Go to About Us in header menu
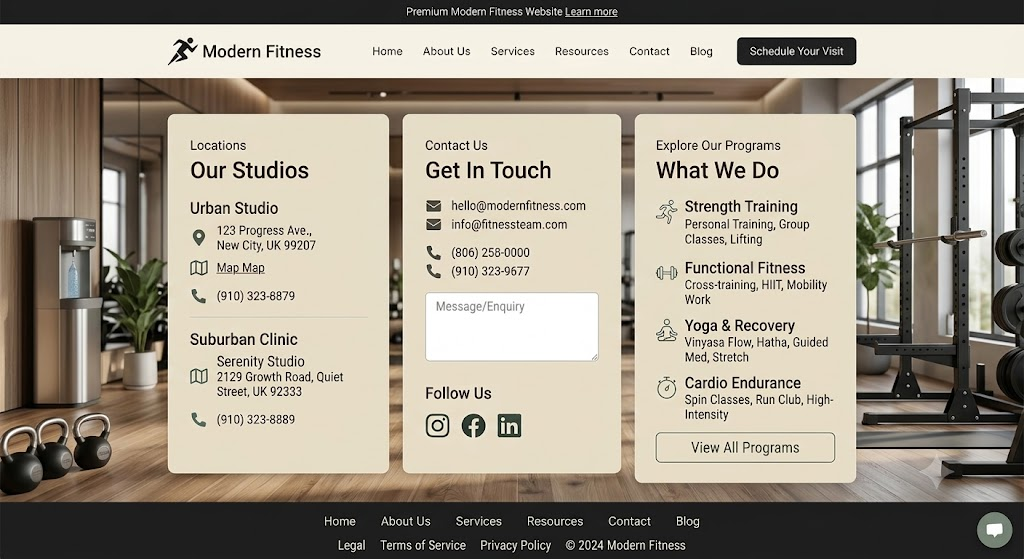This screenshot has height=559, width=1024. pos(447,51)
